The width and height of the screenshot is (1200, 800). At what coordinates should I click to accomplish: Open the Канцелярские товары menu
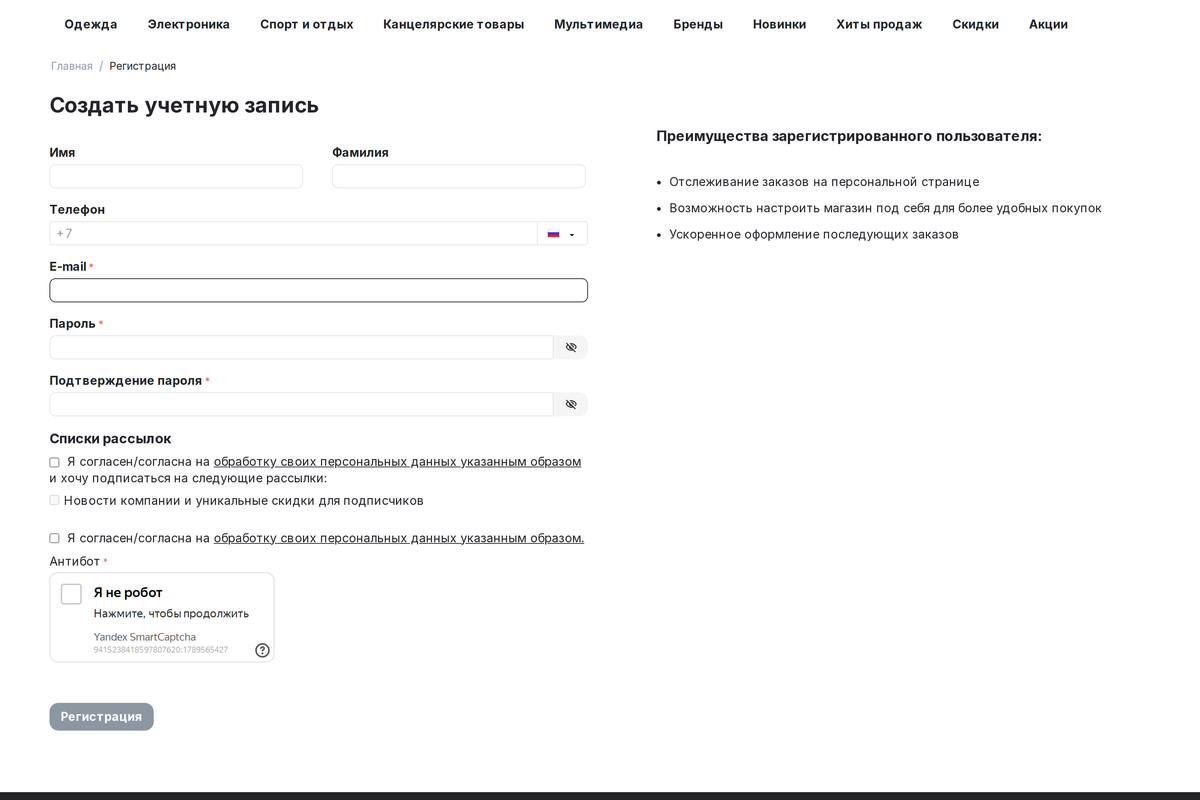pyautogui.click(x=454, y=24)
